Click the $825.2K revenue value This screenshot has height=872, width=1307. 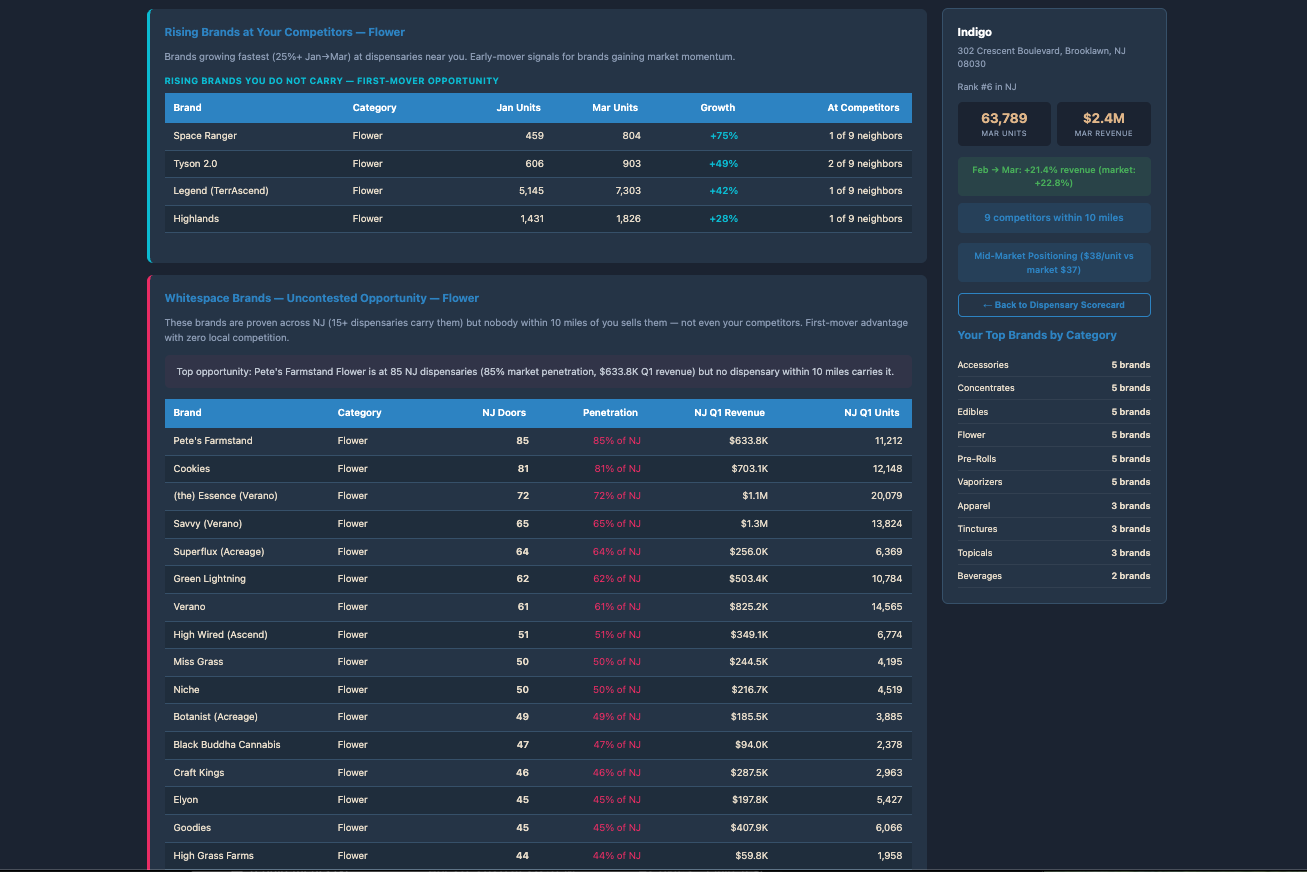point(749,607)
